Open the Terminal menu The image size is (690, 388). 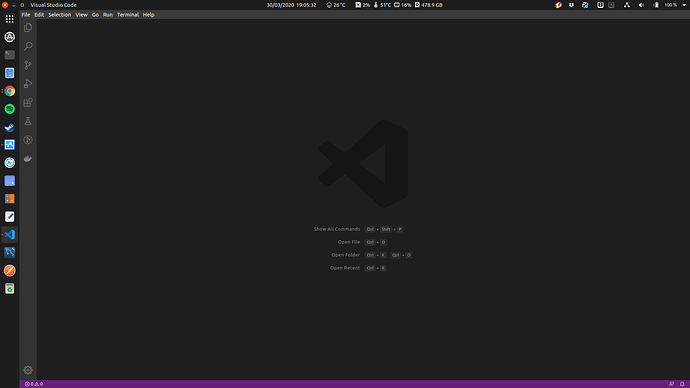point(128,15)
